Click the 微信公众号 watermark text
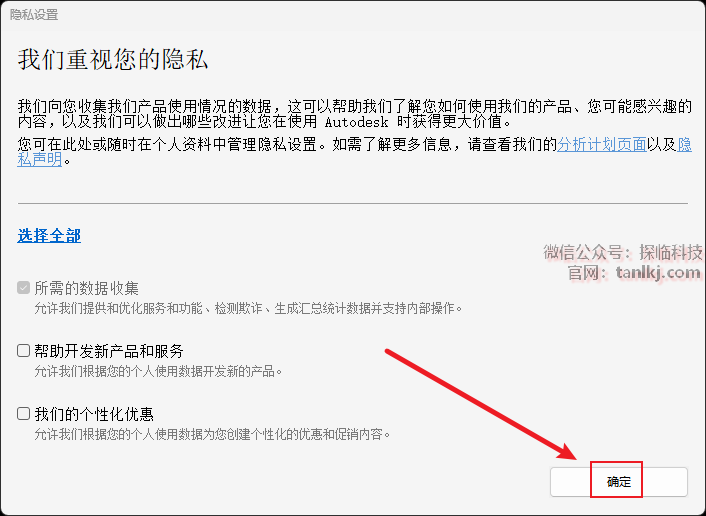 click(623, 252)
